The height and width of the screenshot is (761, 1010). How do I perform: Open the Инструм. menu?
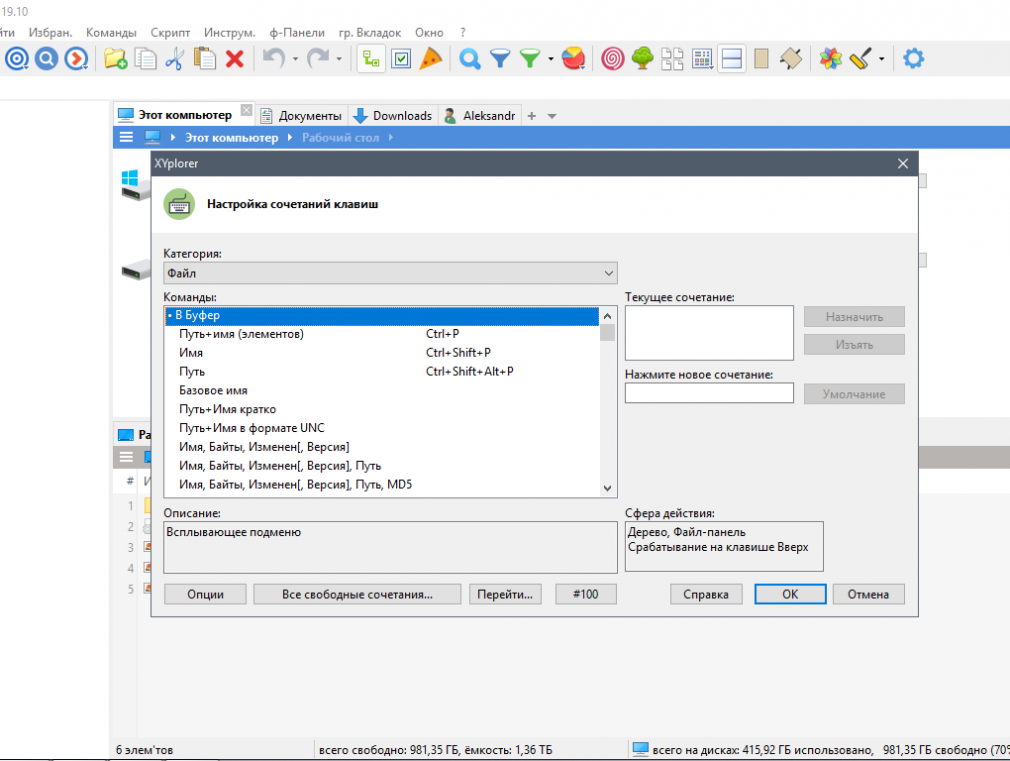tap(229, 32)
